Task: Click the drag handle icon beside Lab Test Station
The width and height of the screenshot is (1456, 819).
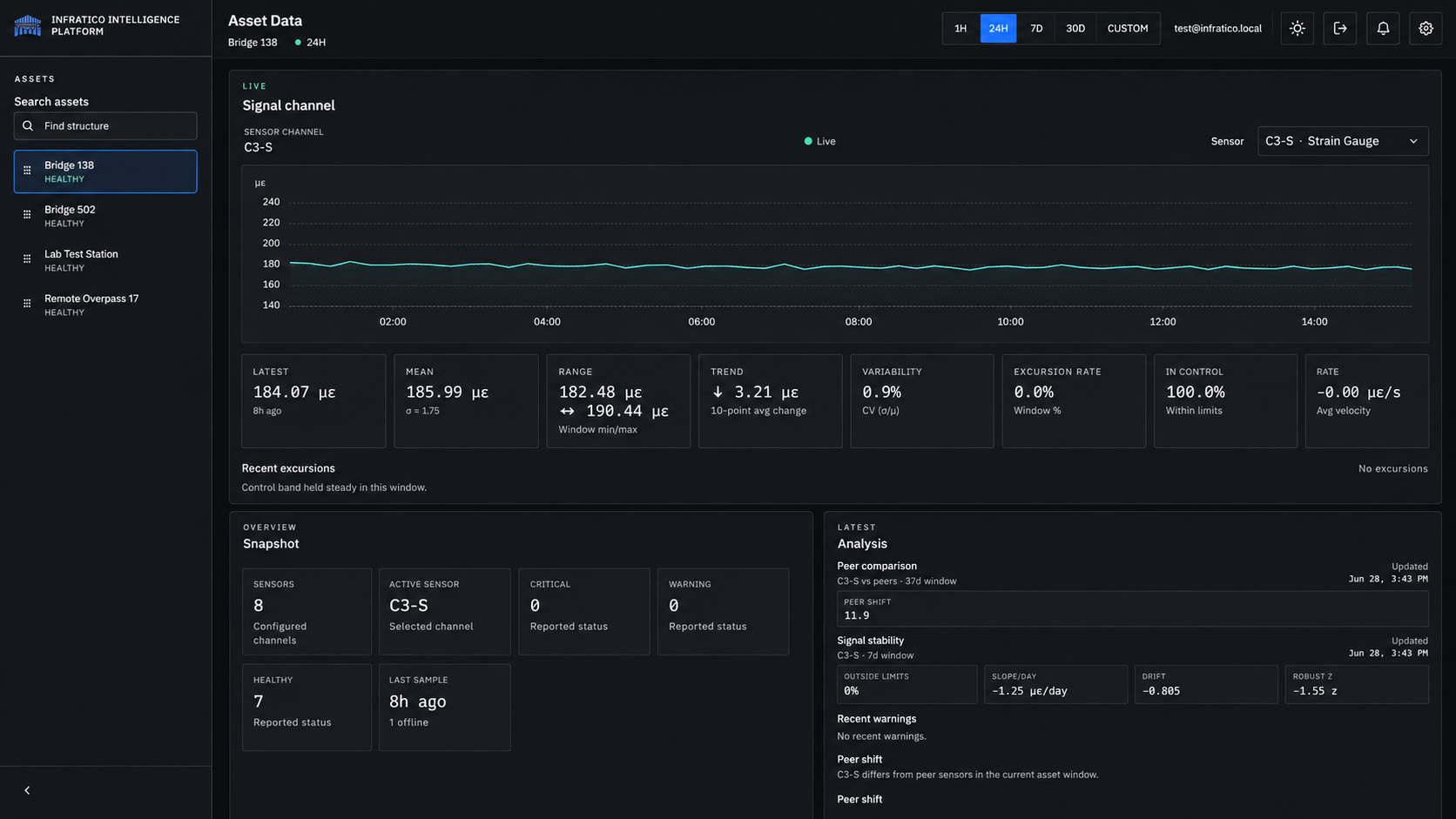Action: pyautogui.click(x=27, y=259)
